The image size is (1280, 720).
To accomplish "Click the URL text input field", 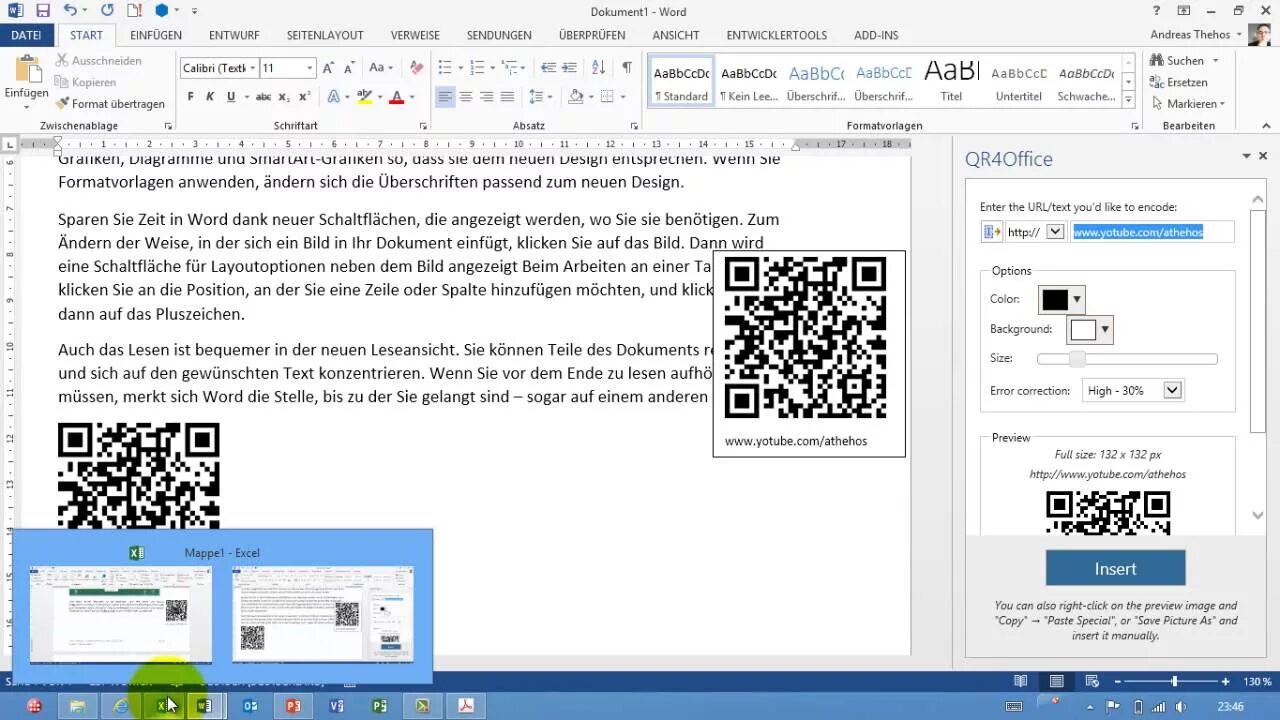I will click(x=1152, y=232).
